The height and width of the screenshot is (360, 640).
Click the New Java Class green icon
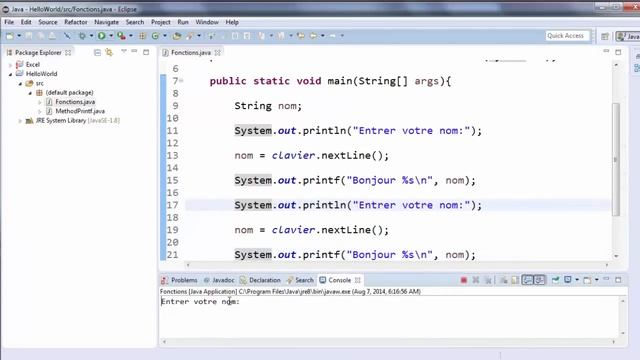click(x=155, y=36)
